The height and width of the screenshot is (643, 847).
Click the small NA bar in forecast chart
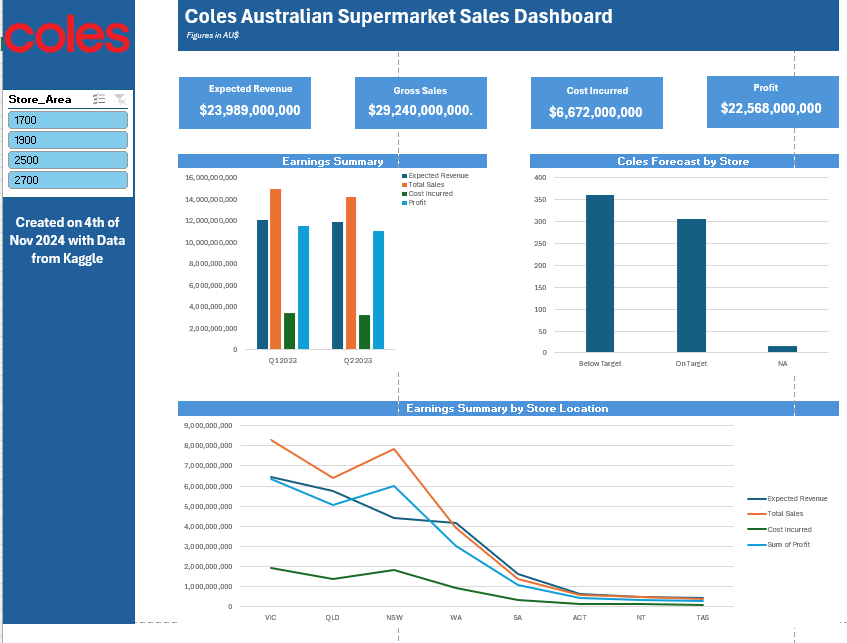point(782,349)
